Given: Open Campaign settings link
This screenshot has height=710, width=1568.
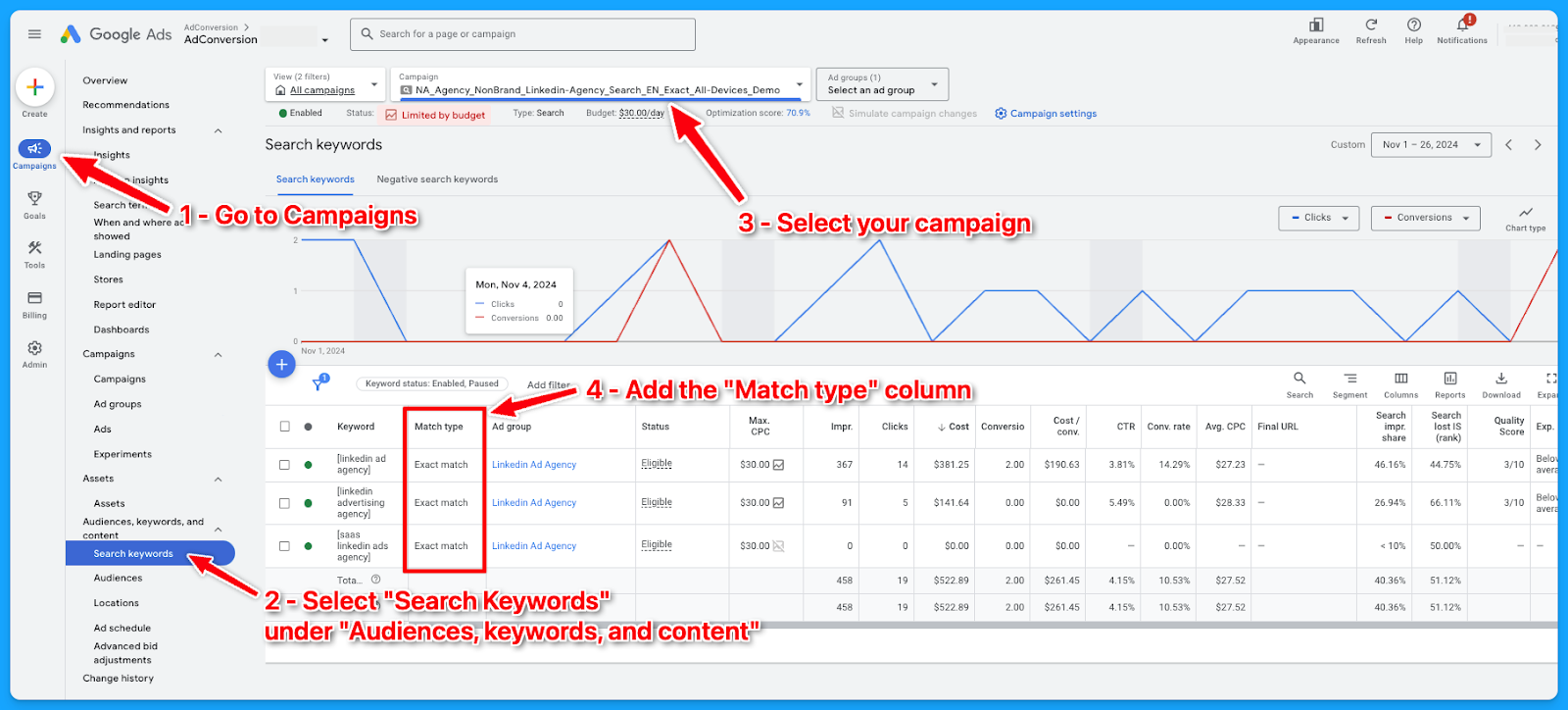Looking at the screenshot, I should (x=1046, y=114).
